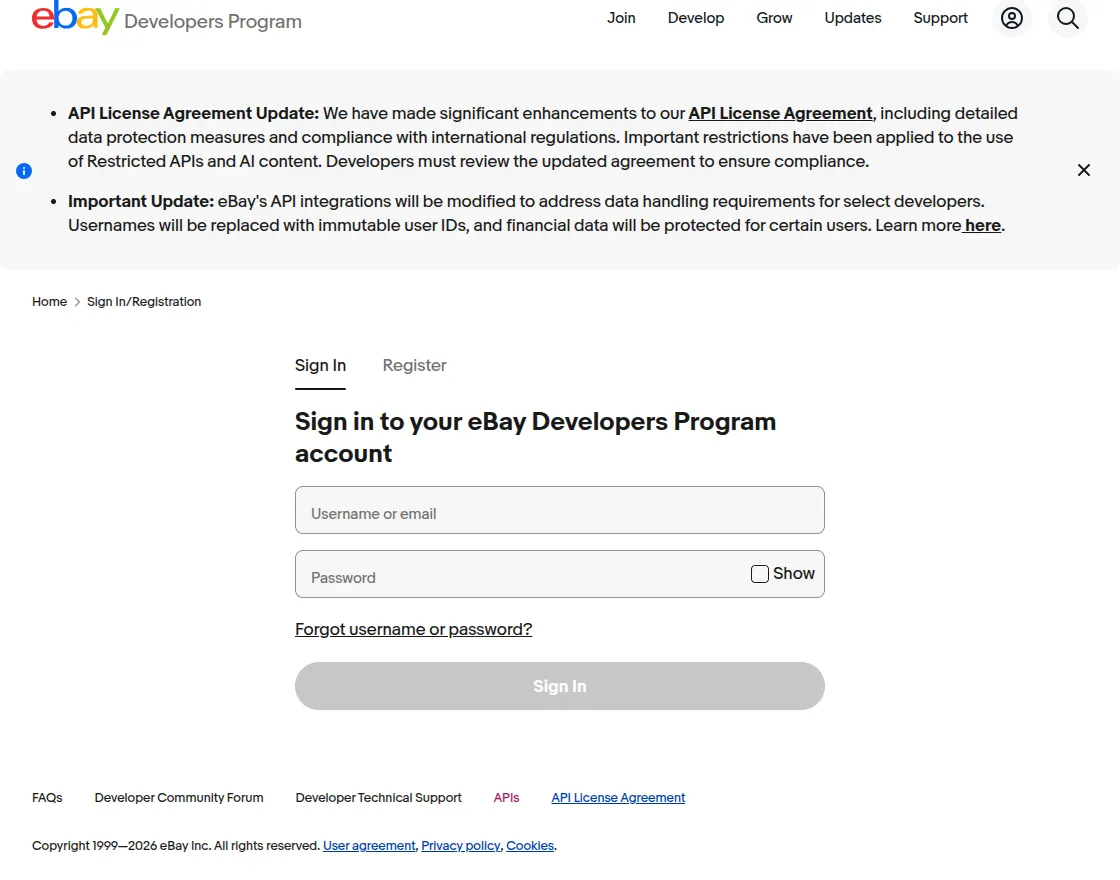Click the 'here' Learn more link
The width and height of the screenshot is (1120, 880).
coord(983,226)
